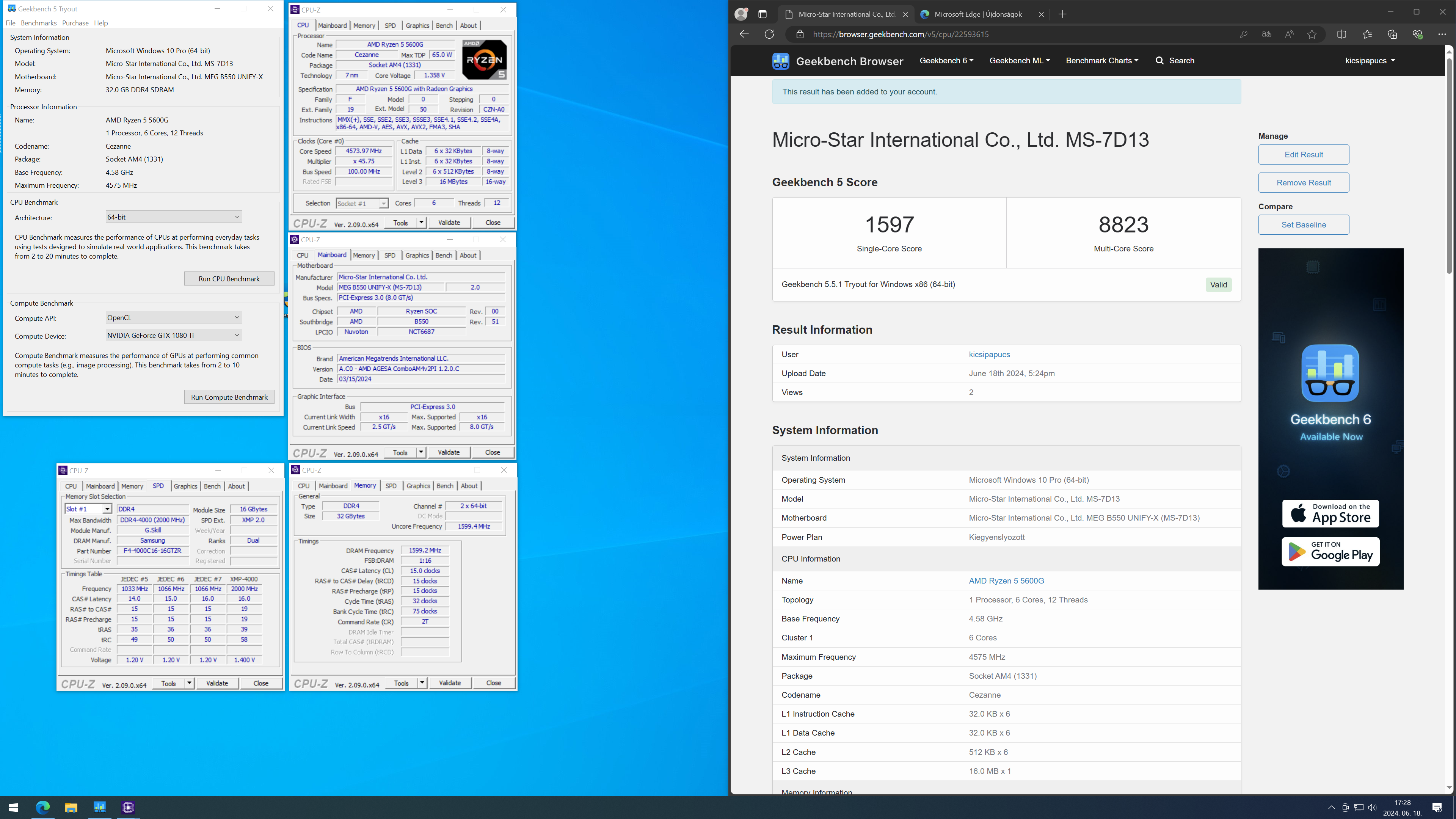Screen dimensions: 1456x819
Task: Open the password manager key icon
Action: pyautogui.click(x=1244, y=35)
